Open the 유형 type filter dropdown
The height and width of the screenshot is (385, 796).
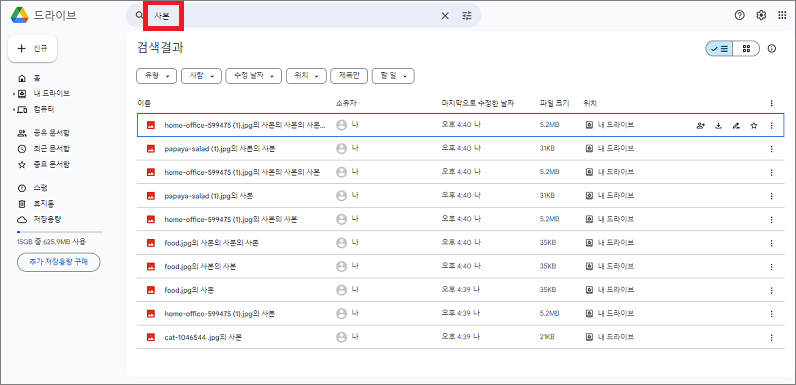pyautogui.click(x=156, y=76)
